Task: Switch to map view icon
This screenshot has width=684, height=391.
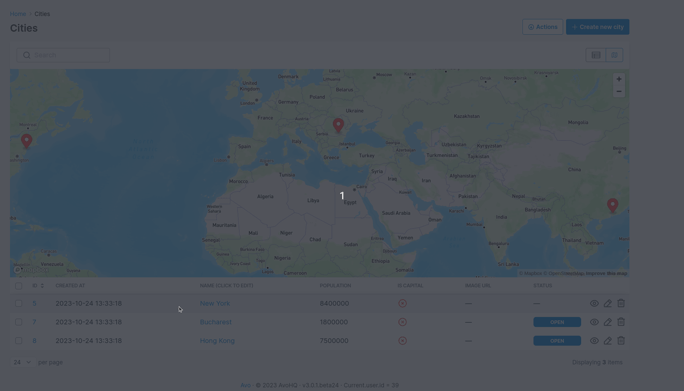Action: point(614,55)
